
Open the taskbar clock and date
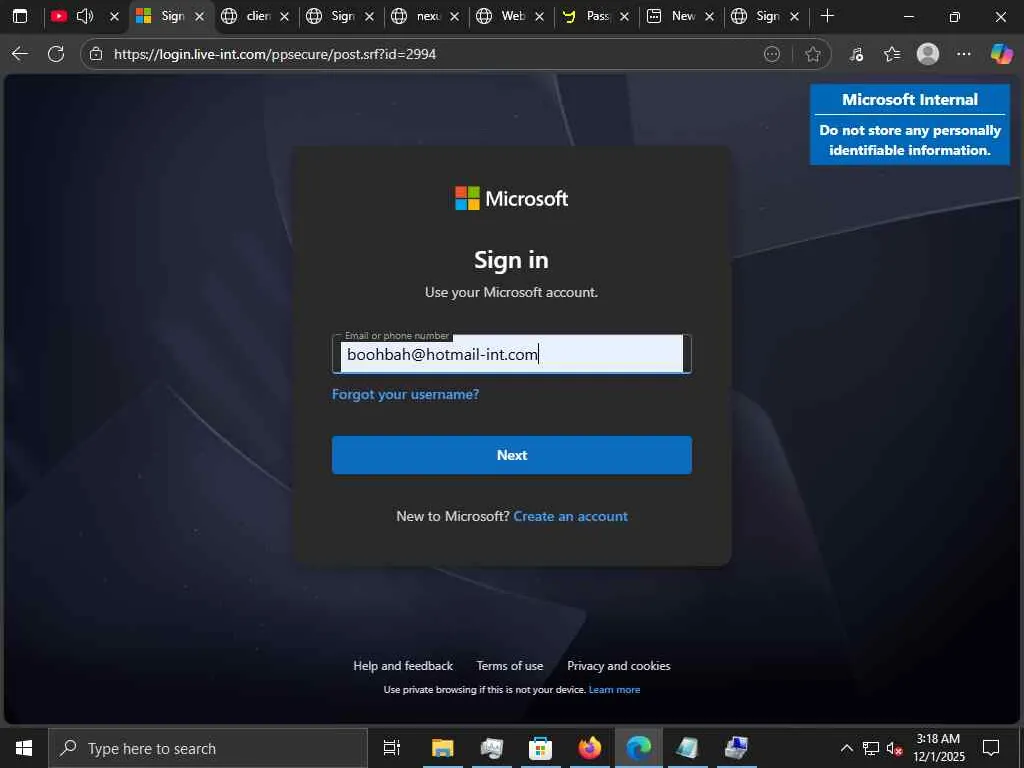tap(939, 748)
